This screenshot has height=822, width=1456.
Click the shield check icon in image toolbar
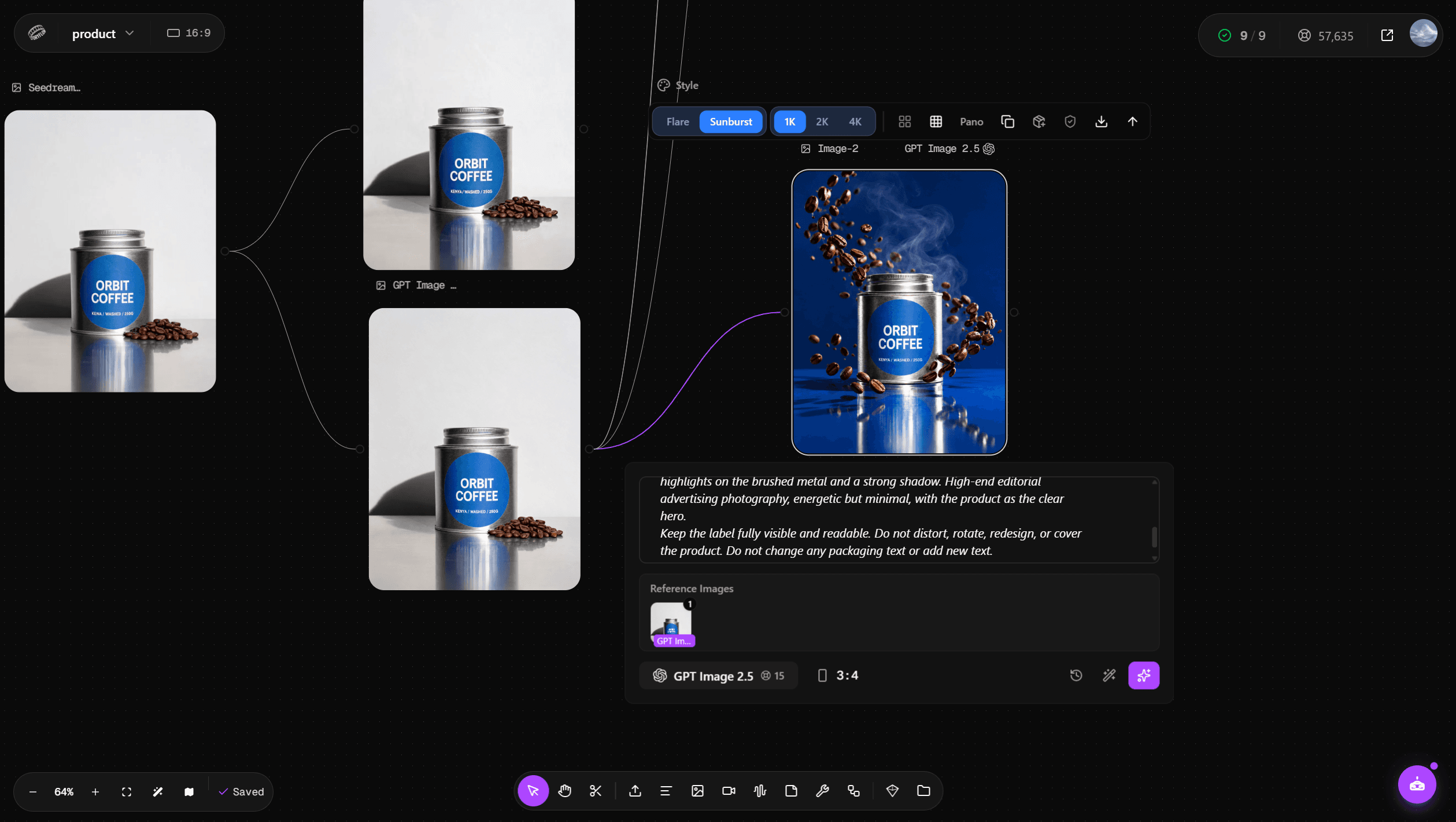tap(1070, 121)
